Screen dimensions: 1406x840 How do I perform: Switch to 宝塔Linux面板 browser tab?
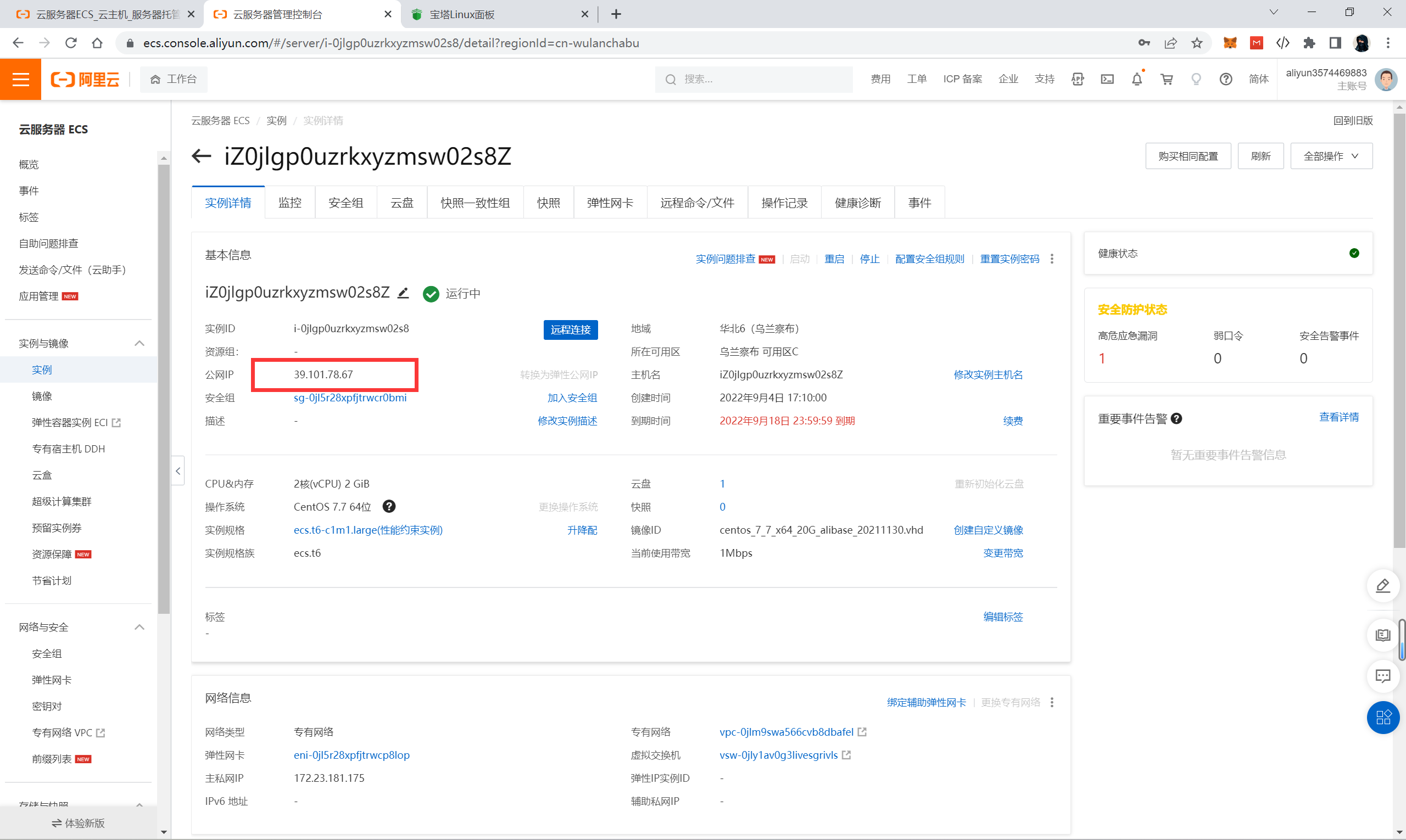pos(498,14)
